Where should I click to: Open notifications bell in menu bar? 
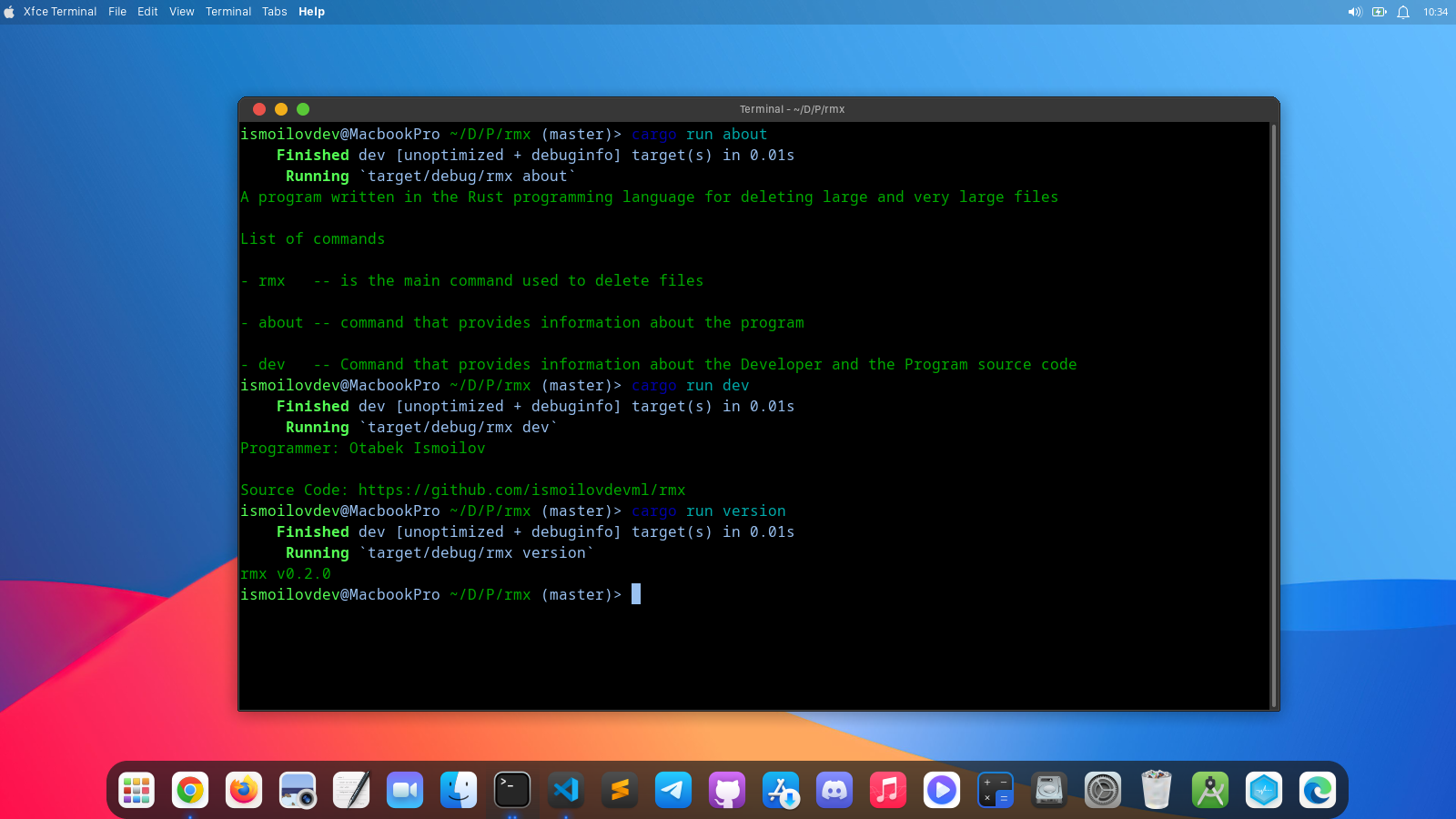click(1403, 12)
